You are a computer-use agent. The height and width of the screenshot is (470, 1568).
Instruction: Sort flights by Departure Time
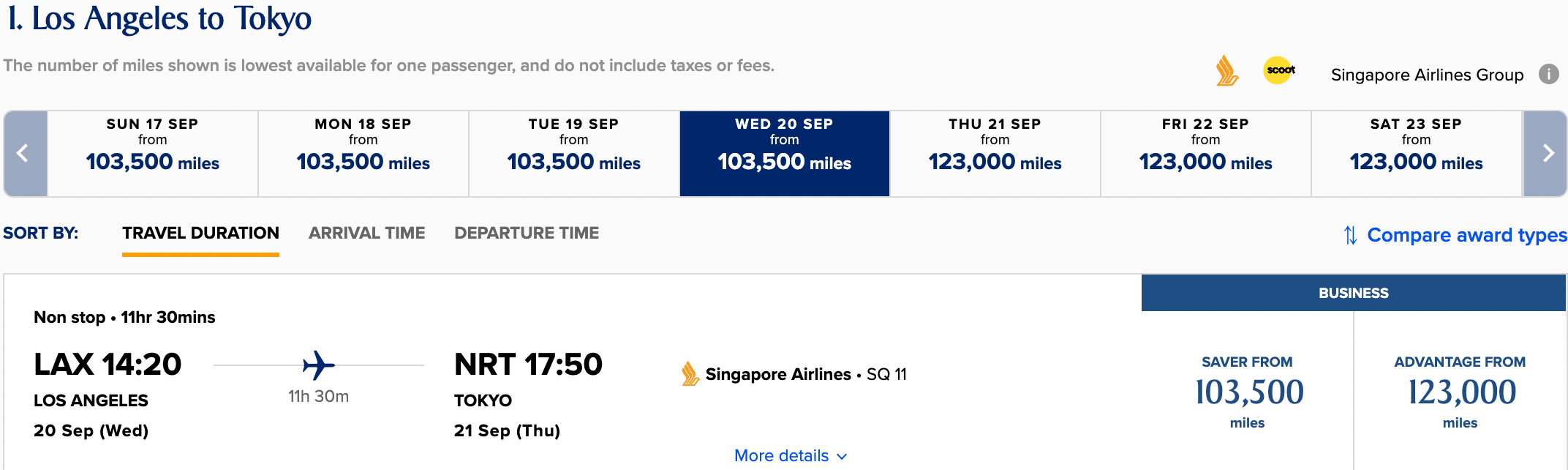tap(527, 233)
